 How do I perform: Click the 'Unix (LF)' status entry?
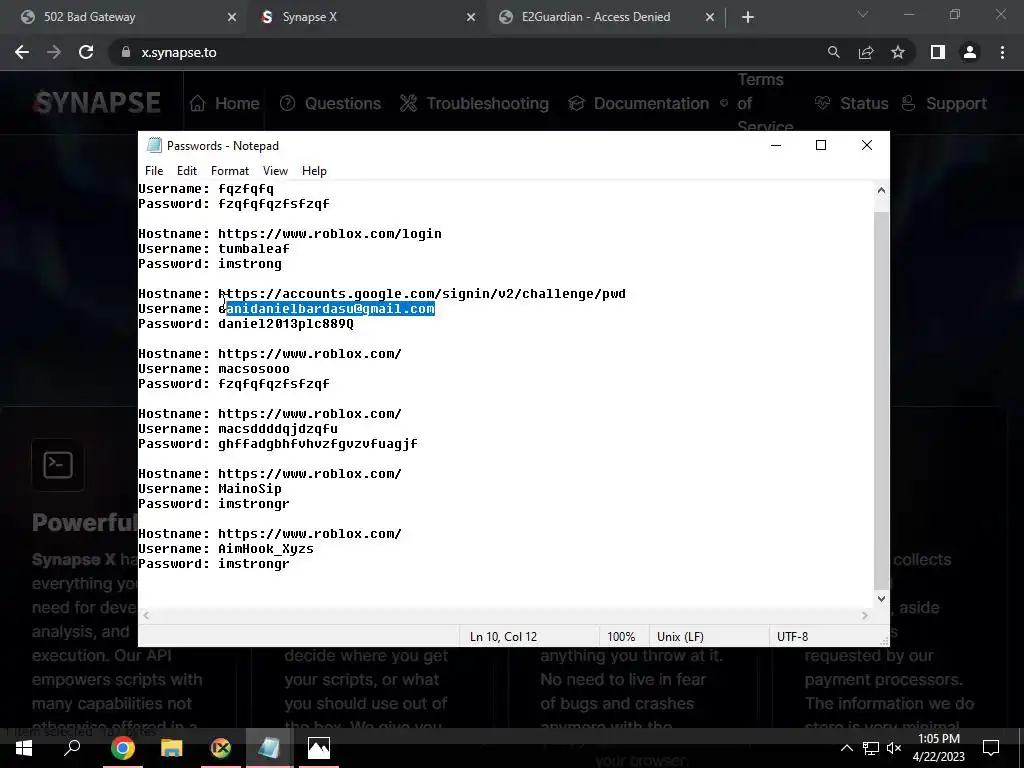click(x=680, y=636)
